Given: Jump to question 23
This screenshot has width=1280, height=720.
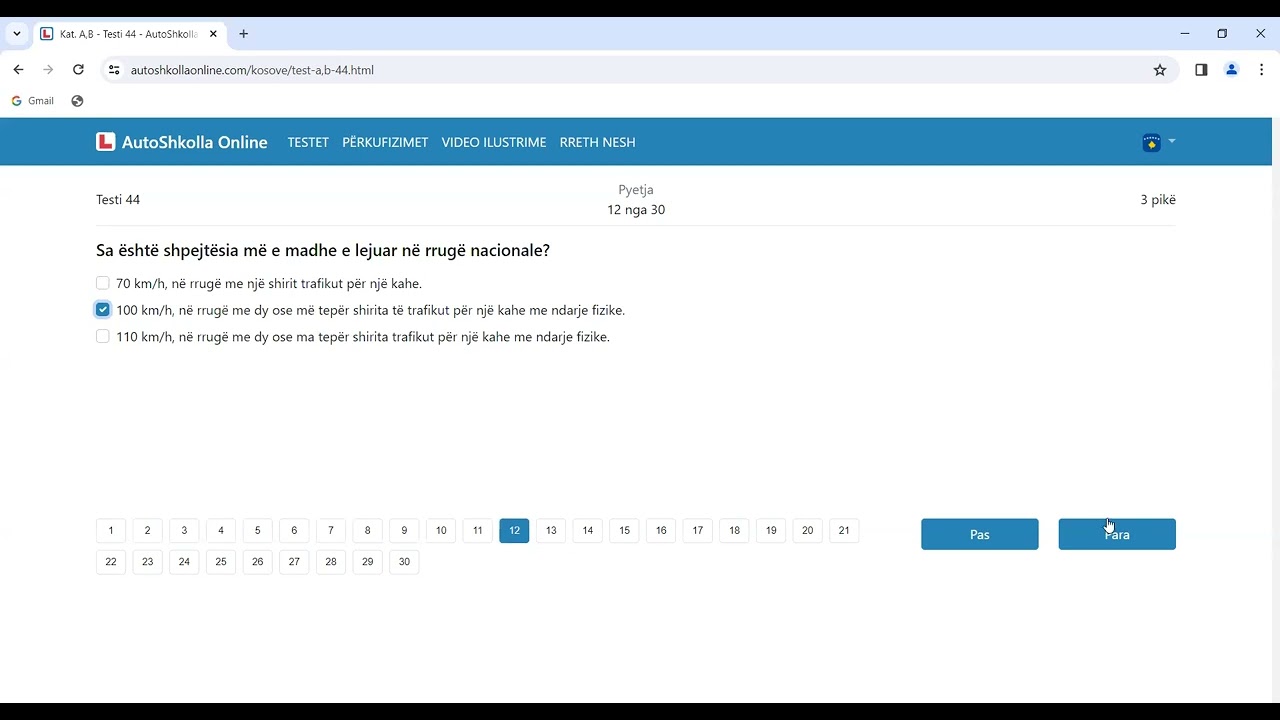Looking at the screenshot, I should (147, 562).
